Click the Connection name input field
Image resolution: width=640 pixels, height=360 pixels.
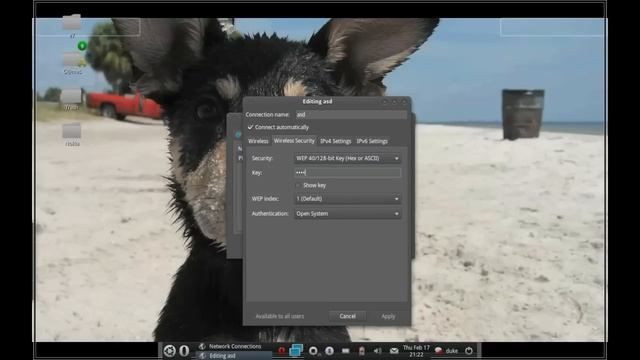[351, 115]
